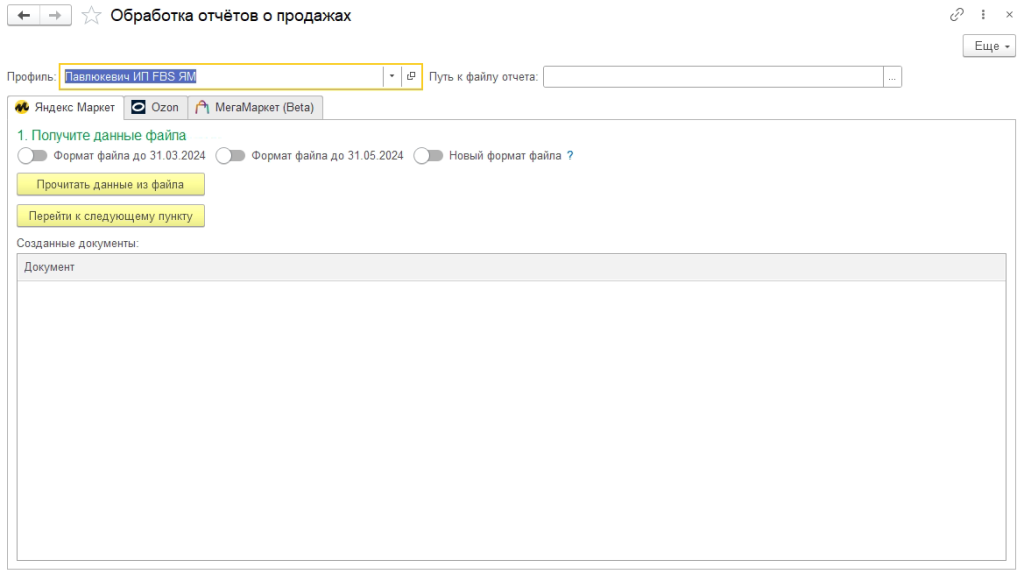Switch to the Ozon tab
Viewport: 1024px width, 574px height.
click(x=155, y=108)
